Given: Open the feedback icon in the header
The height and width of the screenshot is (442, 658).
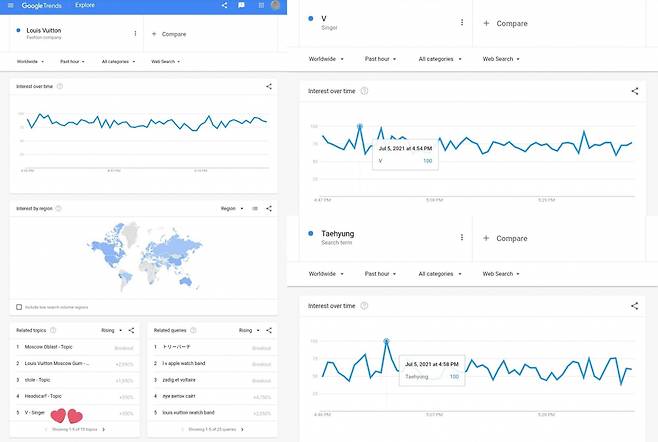Looking at the screenshot, I should [x=241, y=5].
